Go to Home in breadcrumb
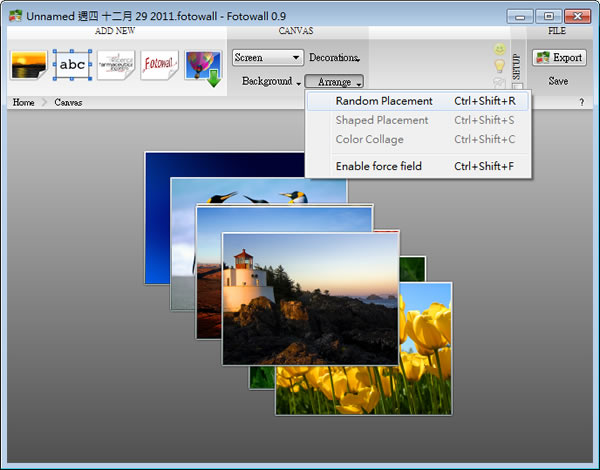 [x=23, y=102]
